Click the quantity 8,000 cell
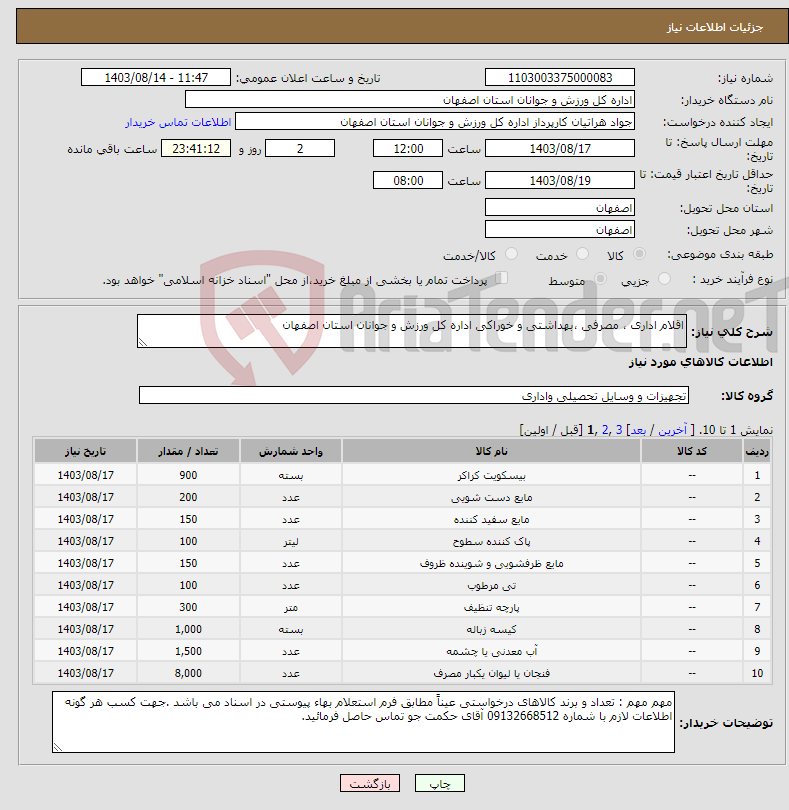789x810 pixels. click(x=188, y=673)
